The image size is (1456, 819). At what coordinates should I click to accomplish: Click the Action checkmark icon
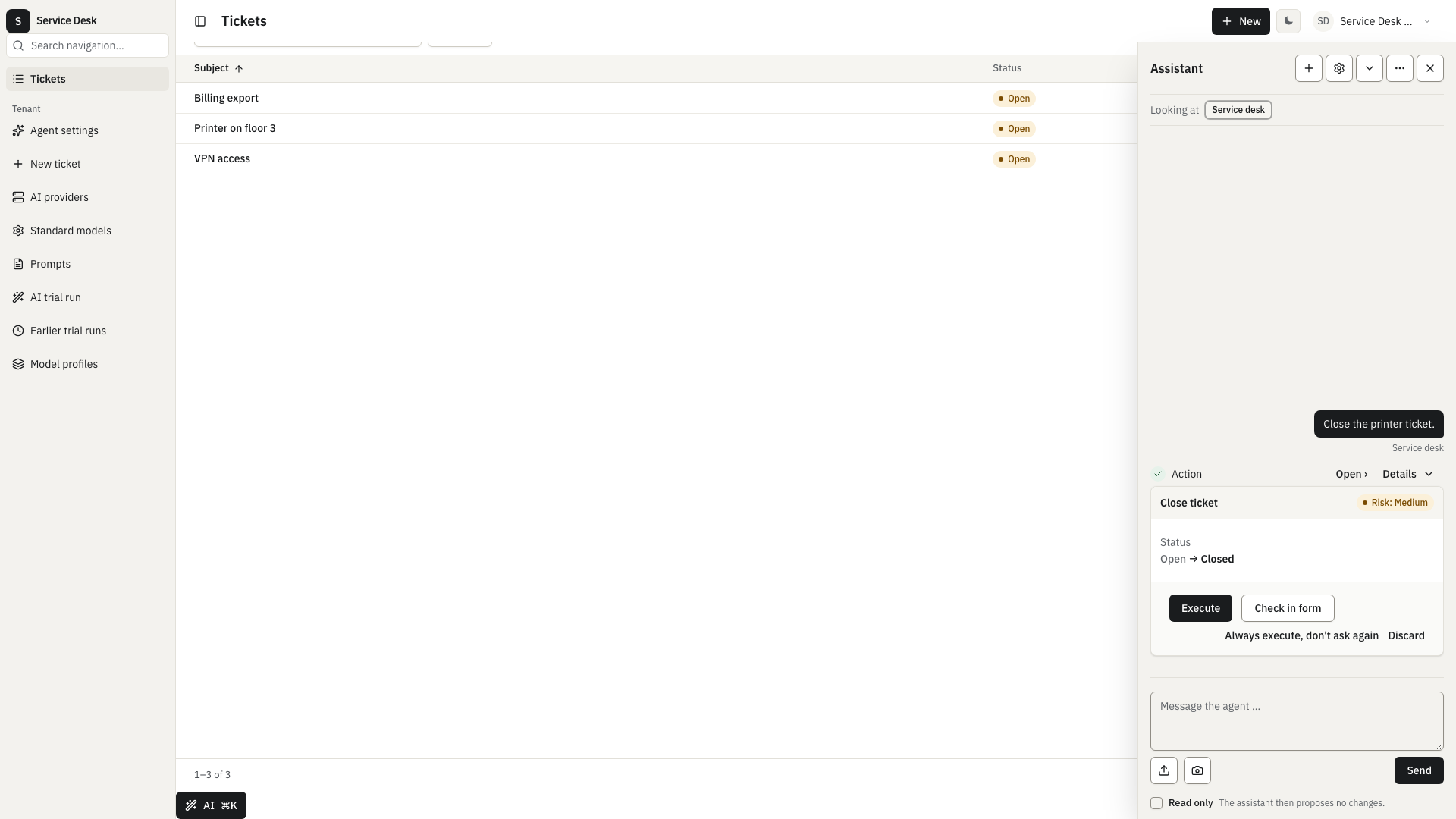pos(1158,474)
